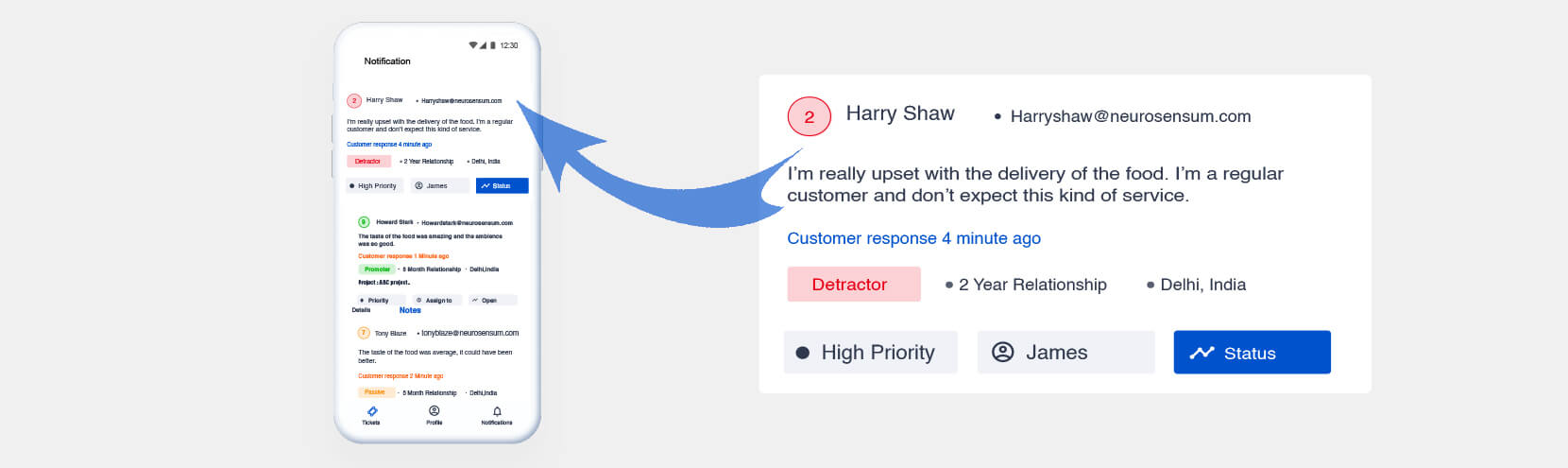Open the Profile icon in phone navigation

[434, 410]
